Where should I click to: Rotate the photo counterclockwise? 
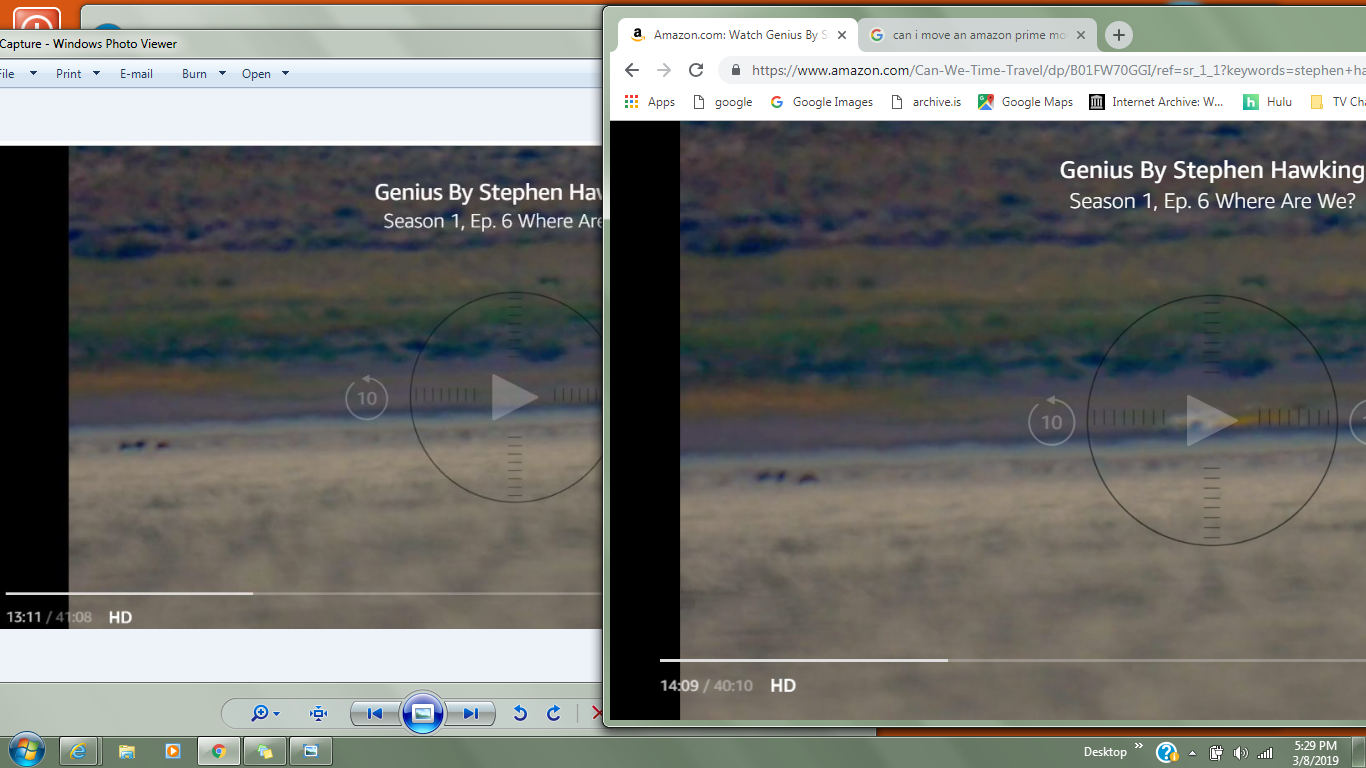coord(520,713)
